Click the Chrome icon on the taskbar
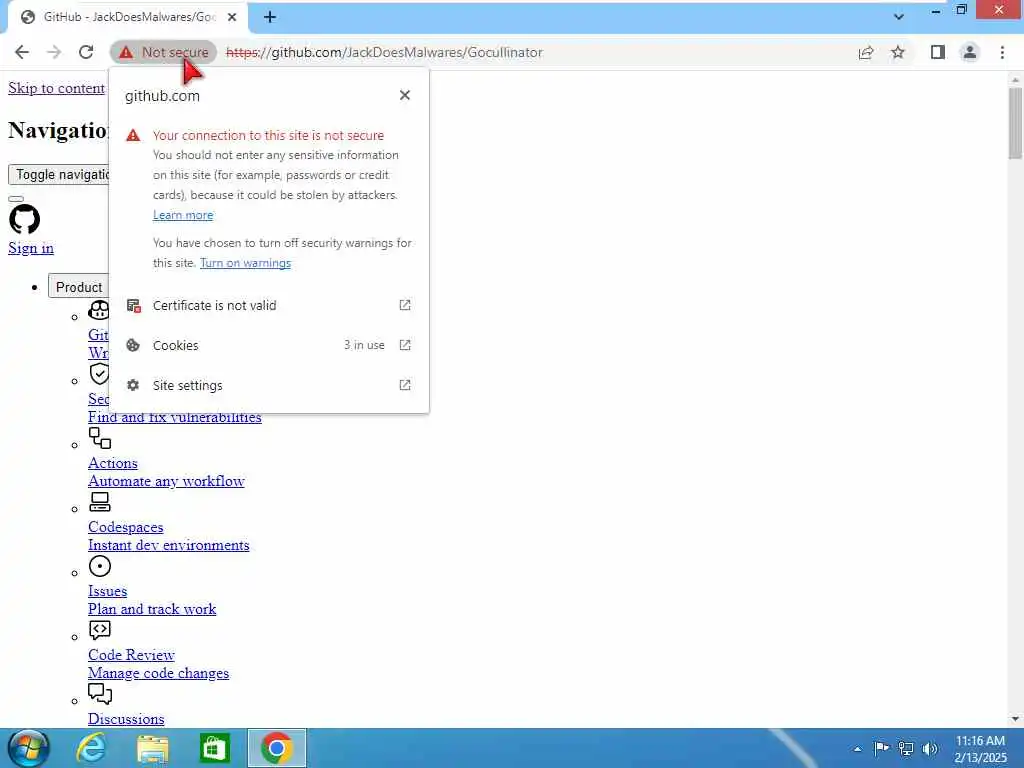The width and height of the screenshot is (1024, 768). pos(276,748)
